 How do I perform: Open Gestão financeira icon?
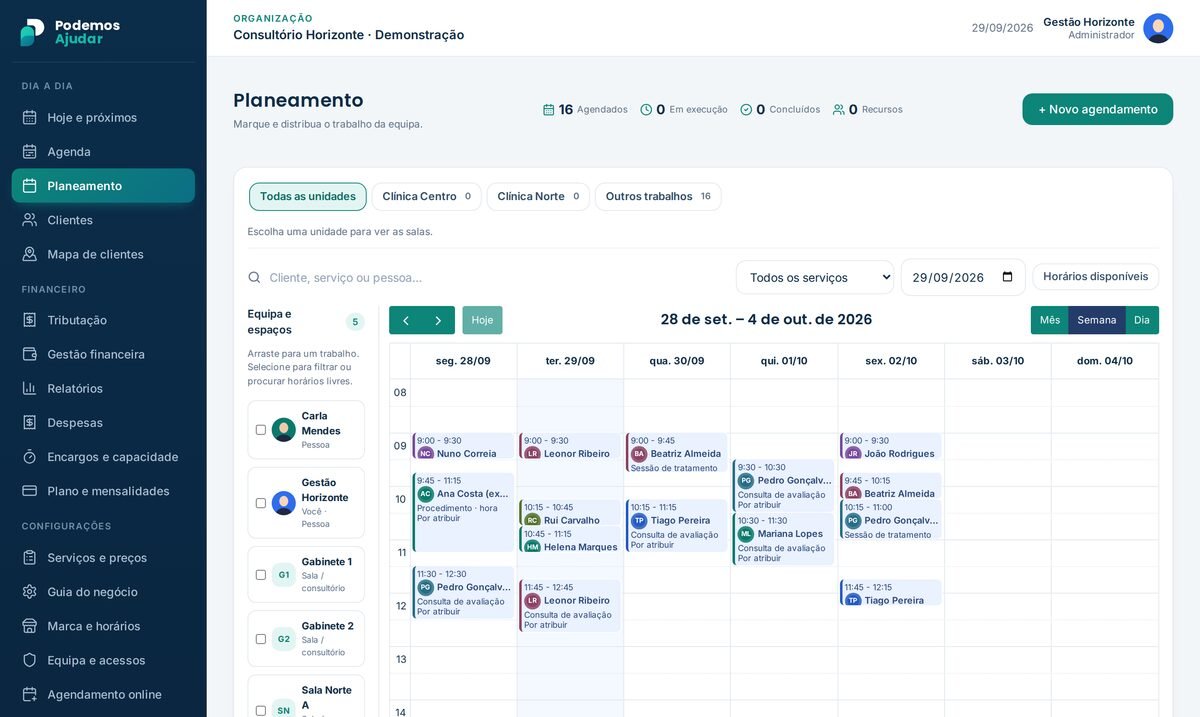point(30,354)
